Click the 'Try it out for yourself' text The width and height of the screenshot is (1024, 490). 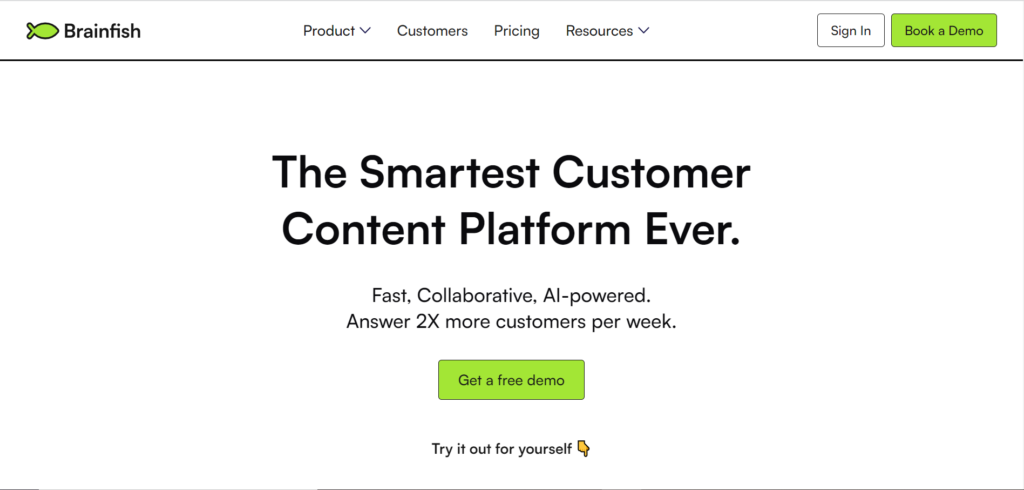[x=502, y=449]
